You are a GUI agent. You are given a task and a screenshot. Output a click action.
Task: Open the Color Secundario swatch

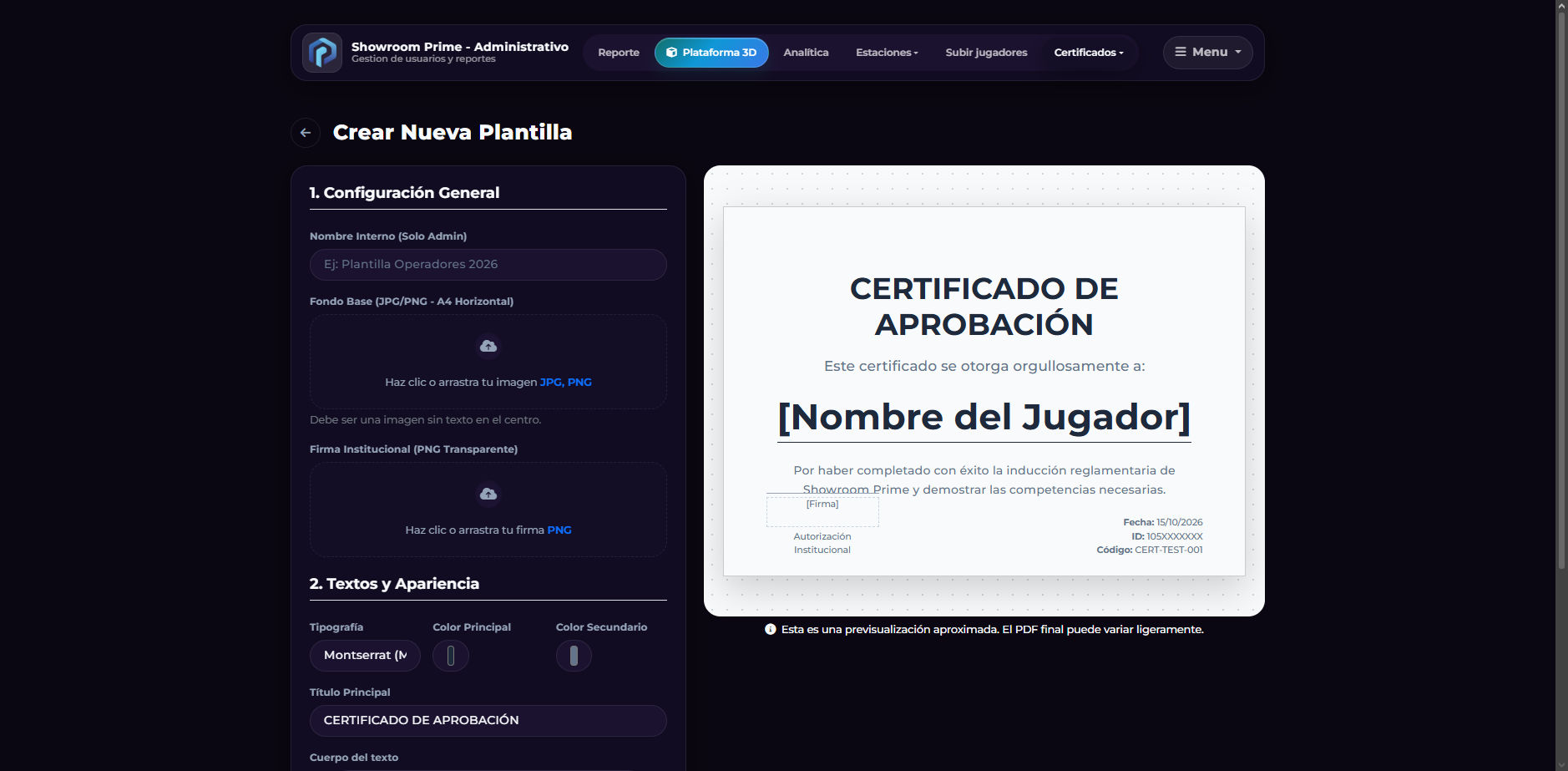click(x=574, y=656)
